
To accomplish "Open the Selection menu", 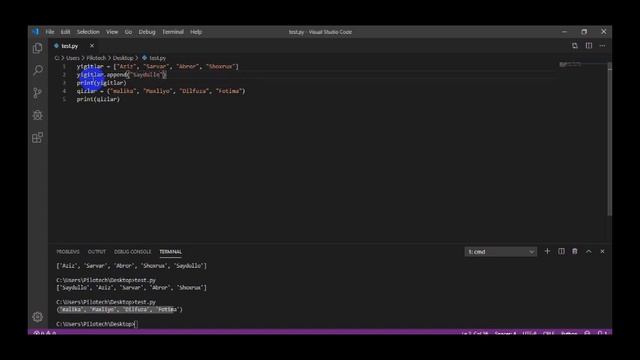I will coord(88,32).
